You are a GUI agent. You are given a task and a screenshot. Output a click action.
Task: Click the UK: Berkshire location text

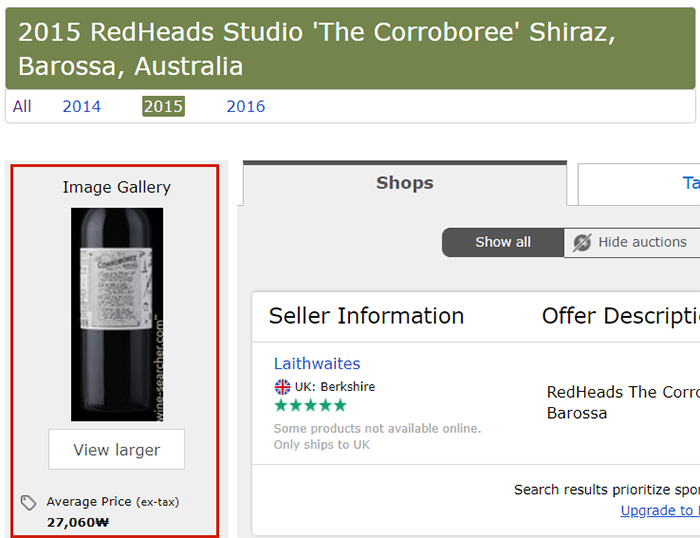(x=335, y=387)
